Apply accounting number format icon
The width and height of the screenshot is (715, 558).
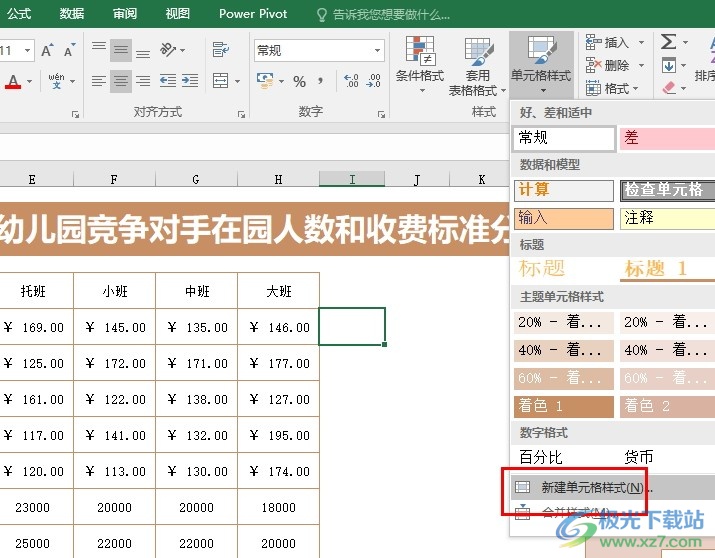[x=265, y=81]
